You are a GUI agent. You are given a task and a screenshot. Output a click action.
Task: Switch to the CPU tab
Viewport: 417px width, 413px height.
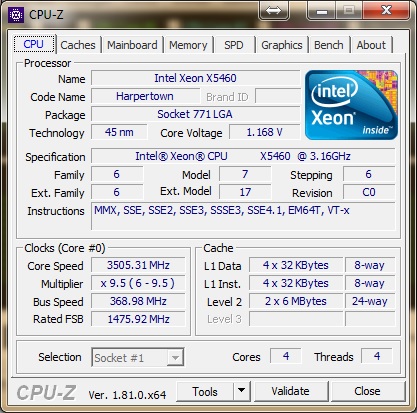tap(34, 44)
